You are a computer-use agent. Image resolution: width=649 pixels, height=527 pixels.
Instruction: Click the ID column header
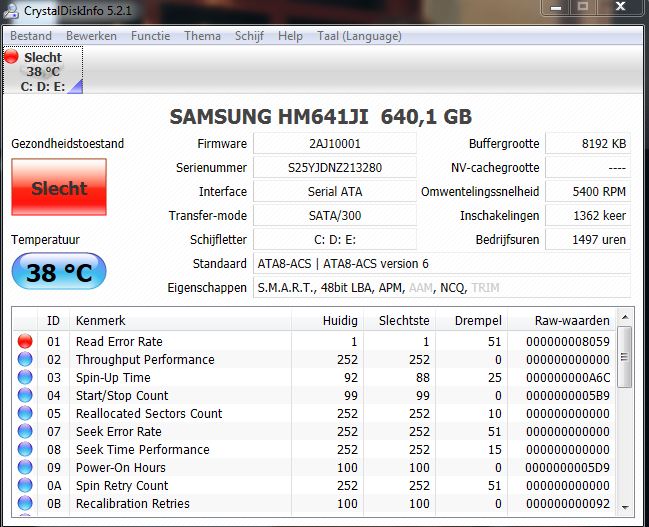click(53, 320)
